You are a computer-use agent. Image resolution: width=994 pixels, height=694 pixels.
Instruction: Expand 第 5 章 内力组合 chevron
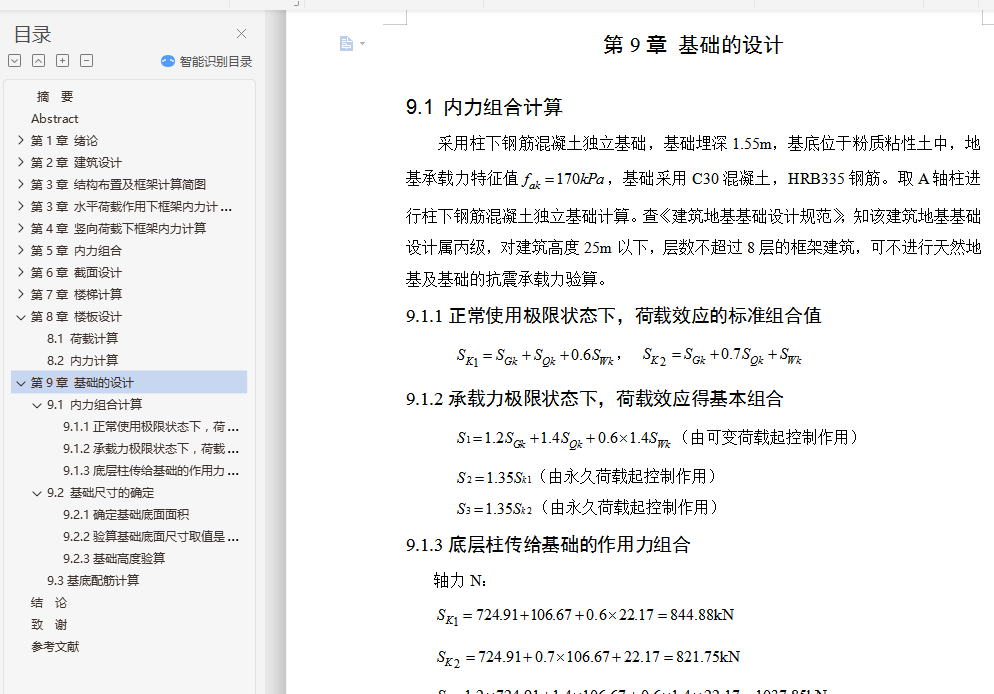point(21,250)
